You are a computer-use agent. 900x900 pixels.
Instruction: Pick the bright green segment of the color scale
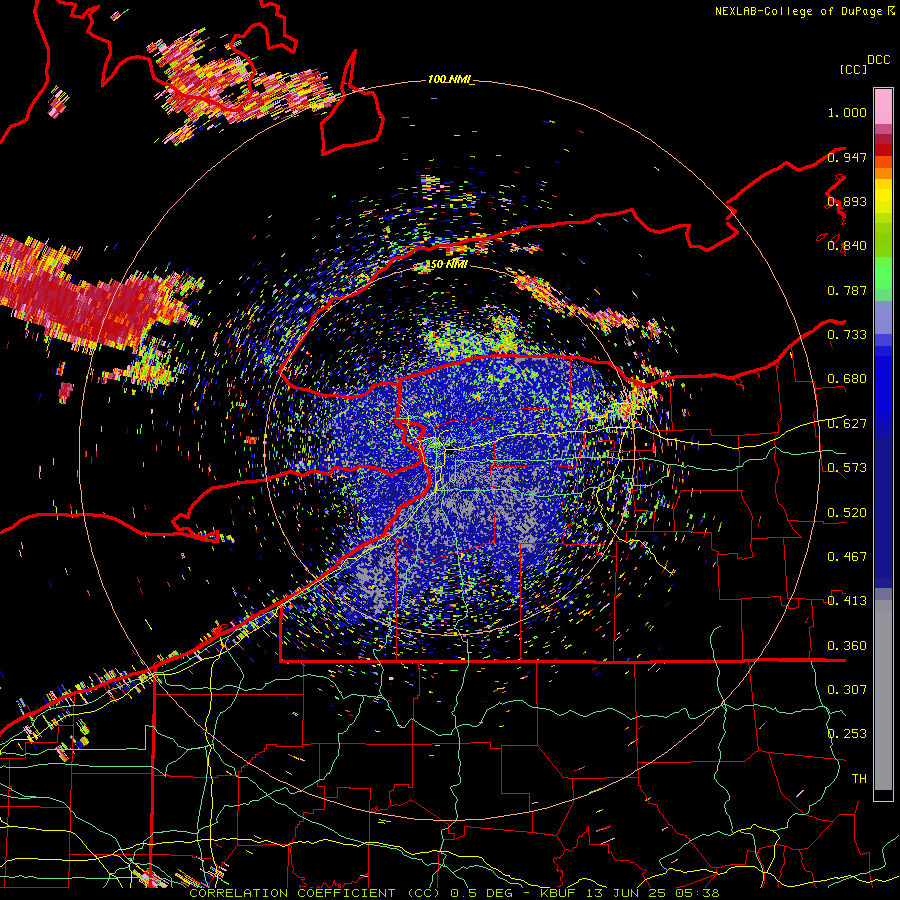tap(883, 273)
